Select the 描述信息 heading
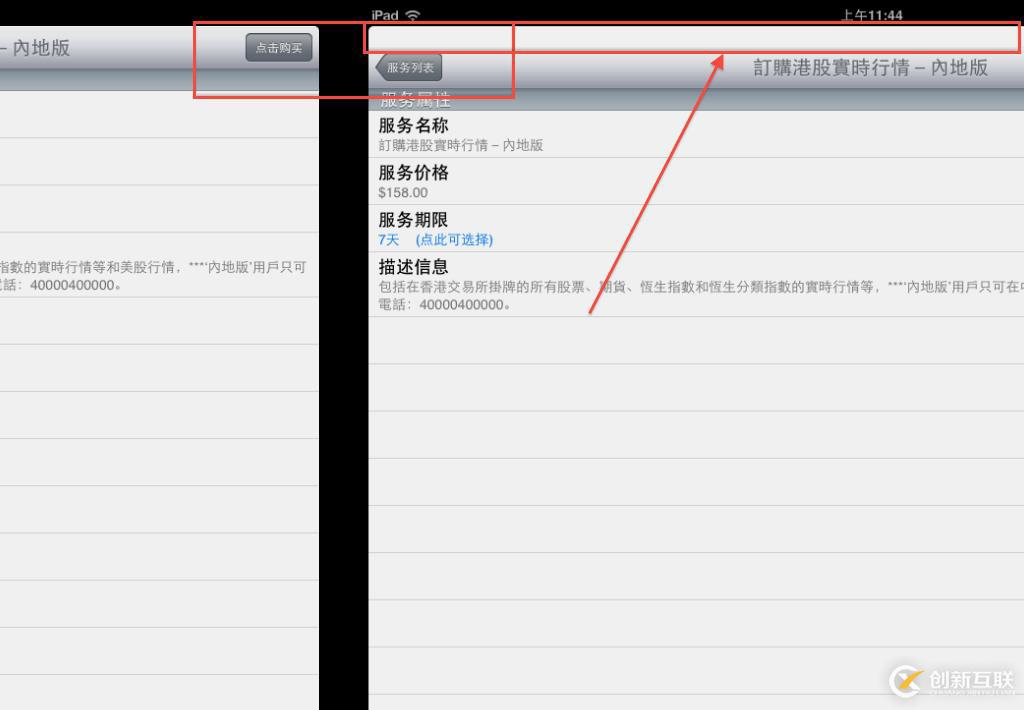The image size is (1024, 710). [x=413, y=266]
